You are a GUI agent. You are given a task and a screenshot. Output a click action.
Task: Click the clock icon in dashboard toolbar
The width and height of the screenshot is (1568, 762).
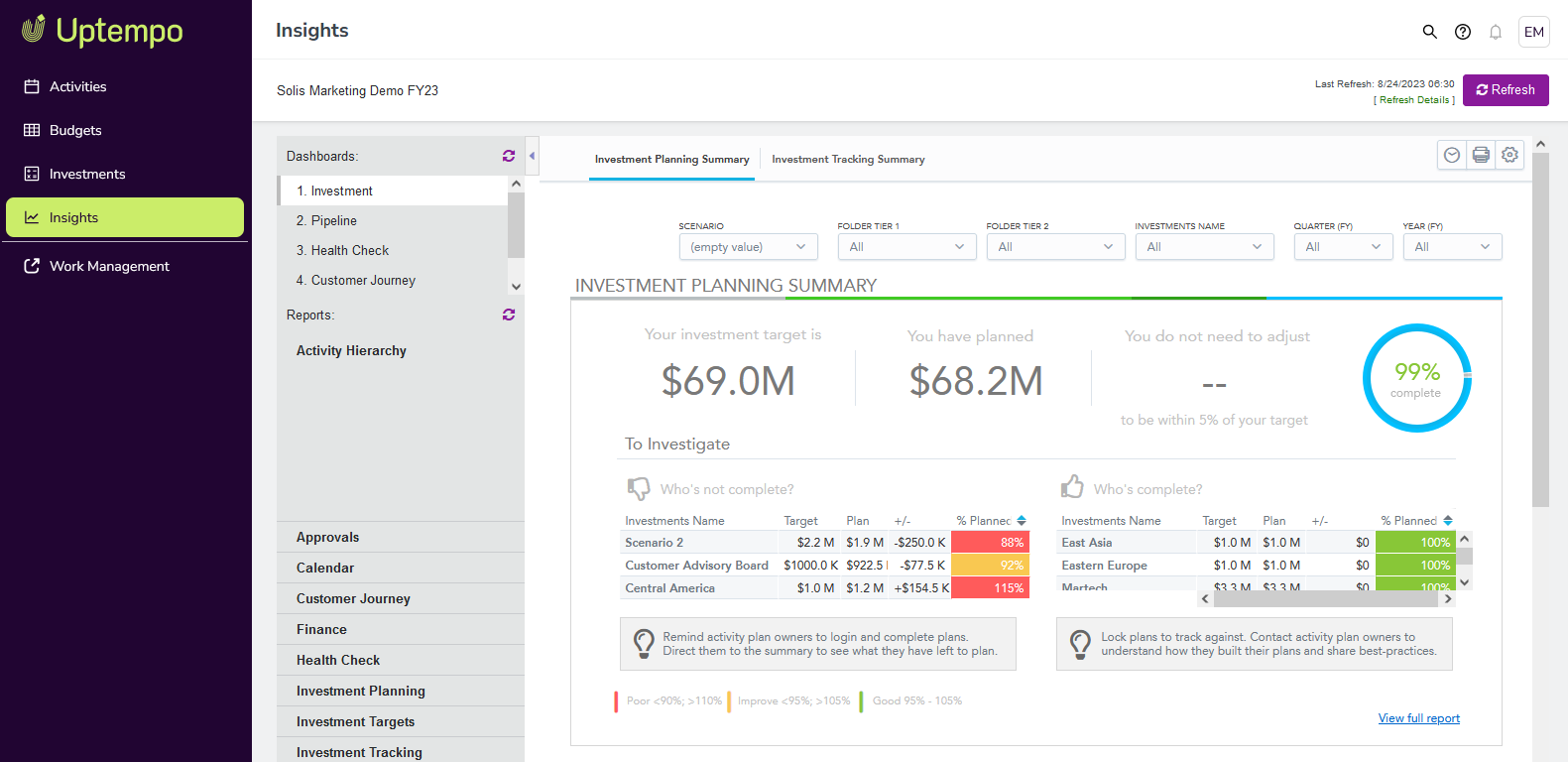[x=1452, y=155]
